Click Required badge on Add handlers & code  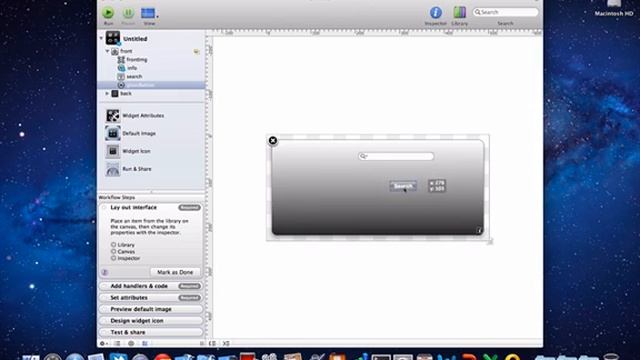tap(189, 286)
